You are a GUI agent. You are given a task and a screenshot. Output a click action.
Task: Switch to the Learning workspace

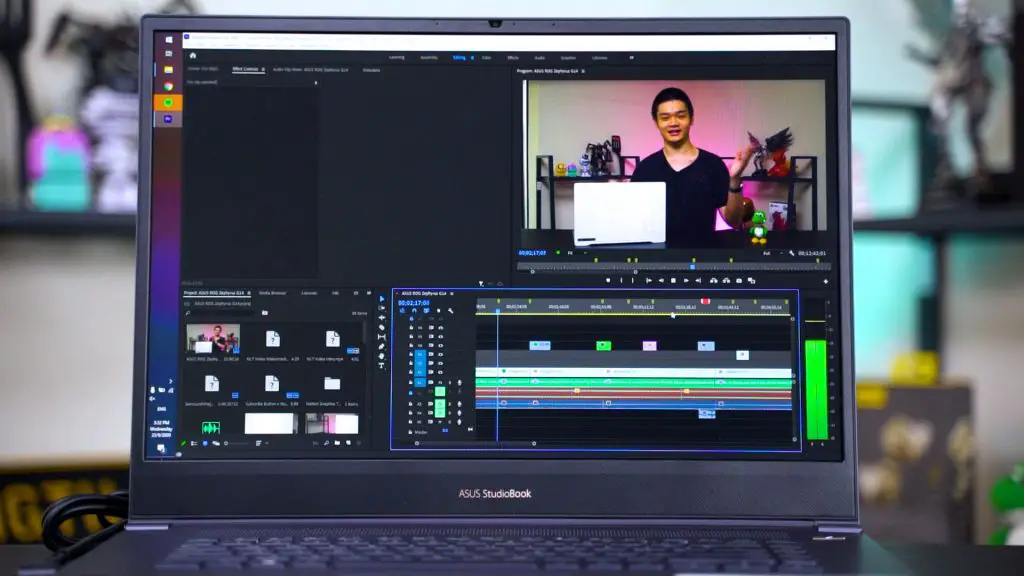[396, 57]
